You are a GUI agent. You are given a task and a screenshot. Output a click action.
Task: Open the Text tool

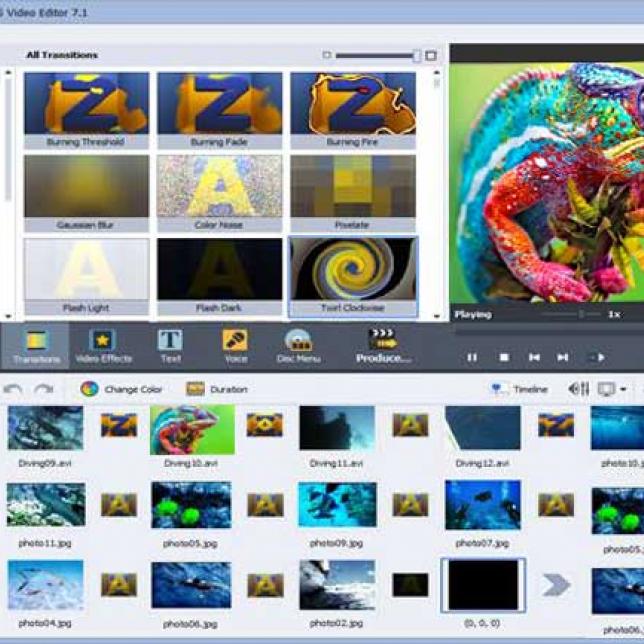coord(170,346)
